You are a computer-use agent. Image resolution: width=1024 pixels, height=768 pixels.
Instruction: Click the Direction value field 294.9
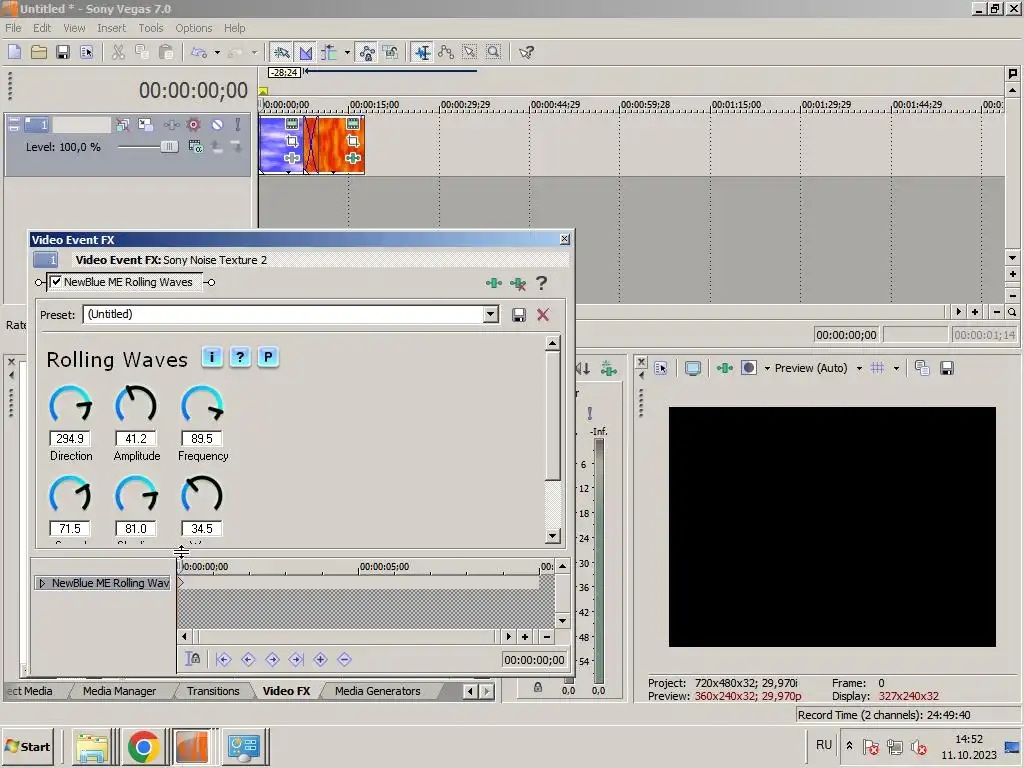pyautogui.click(x=70, y=439)
